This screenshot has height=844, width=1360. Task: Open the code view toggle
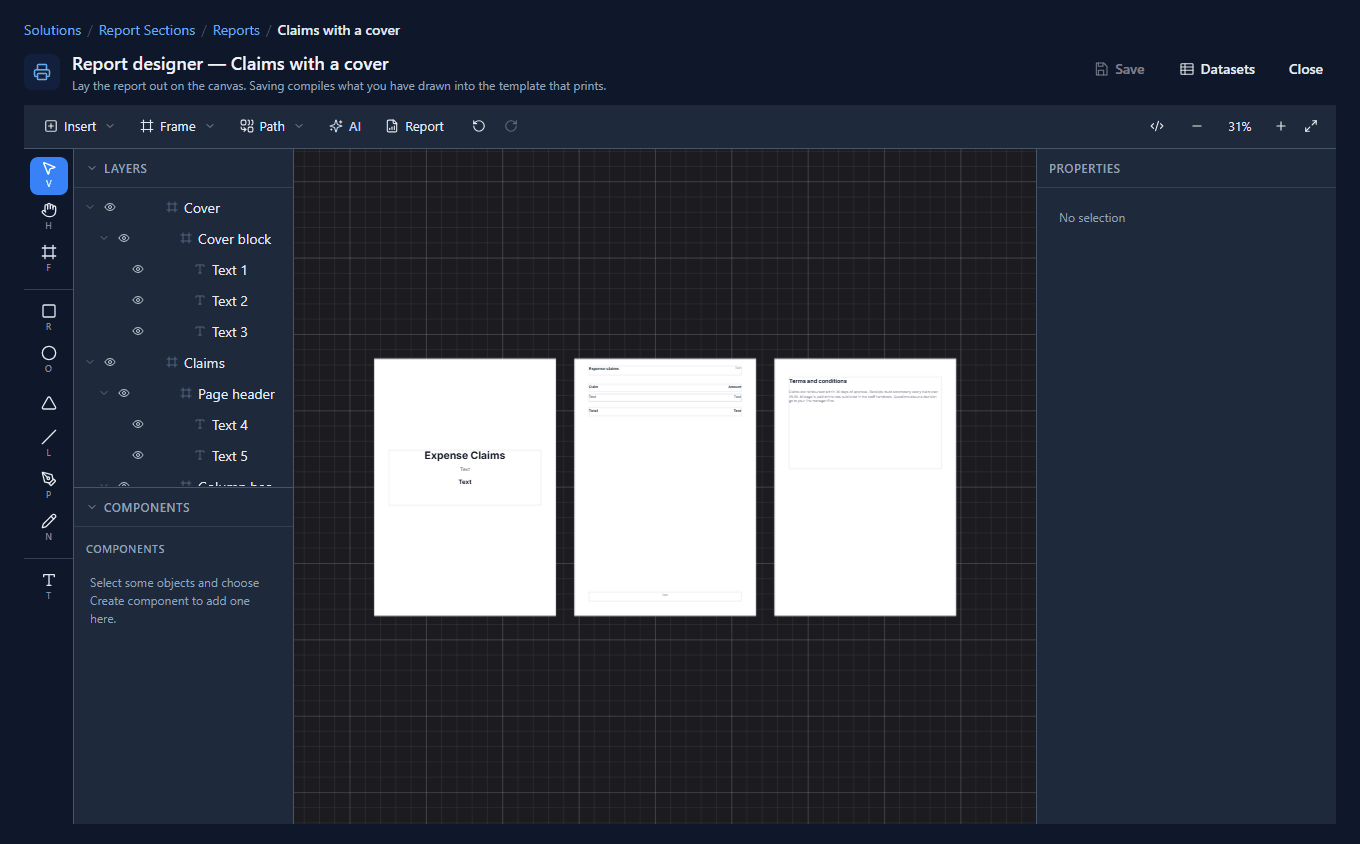click(1157, 126)
